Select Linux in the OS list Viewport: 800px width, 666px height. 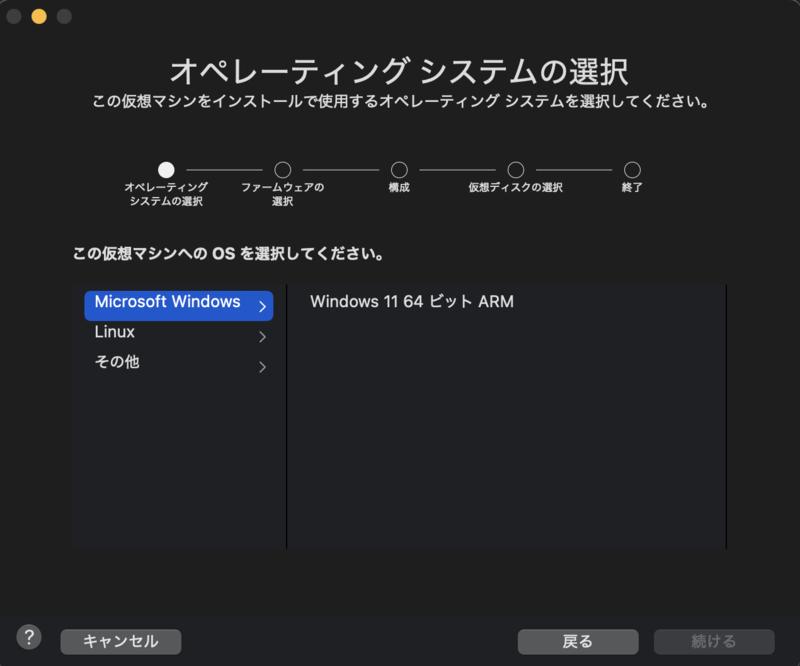click(x=179, y=335)
